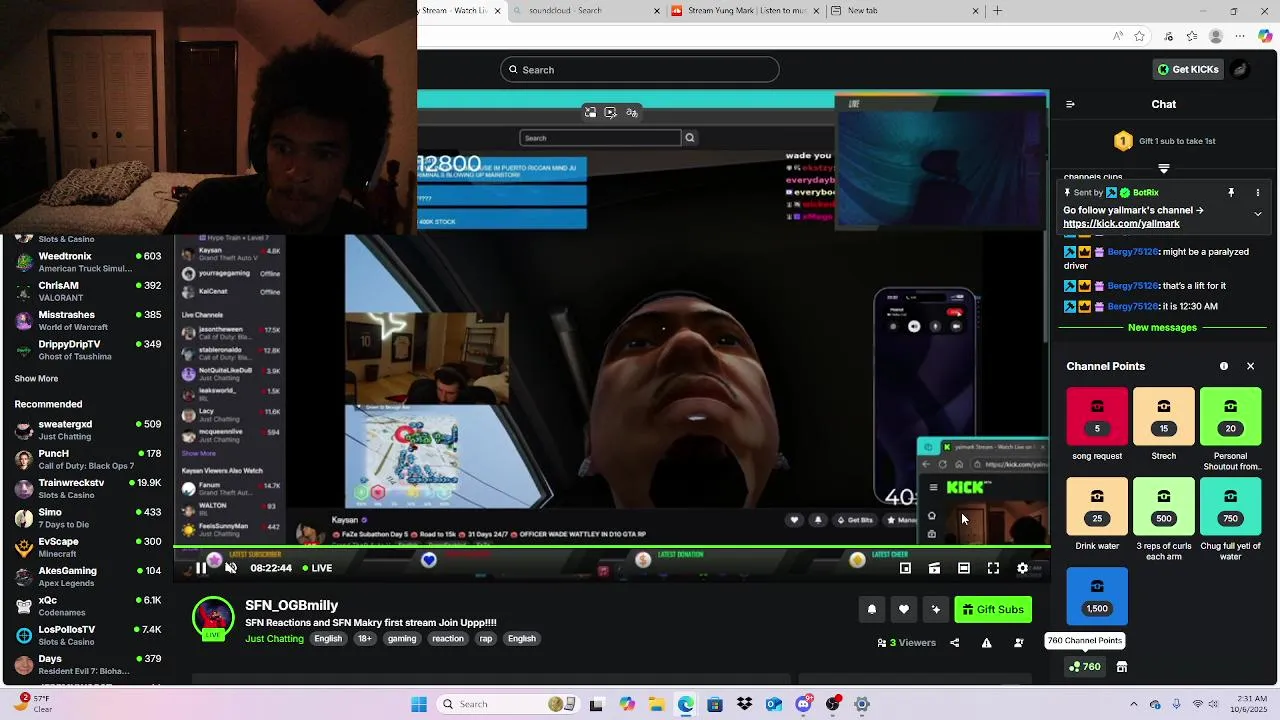Open the Trainwreckstv recommended channel
Image resolution: width=1280 pixels, height=720 pixels.
88,488
